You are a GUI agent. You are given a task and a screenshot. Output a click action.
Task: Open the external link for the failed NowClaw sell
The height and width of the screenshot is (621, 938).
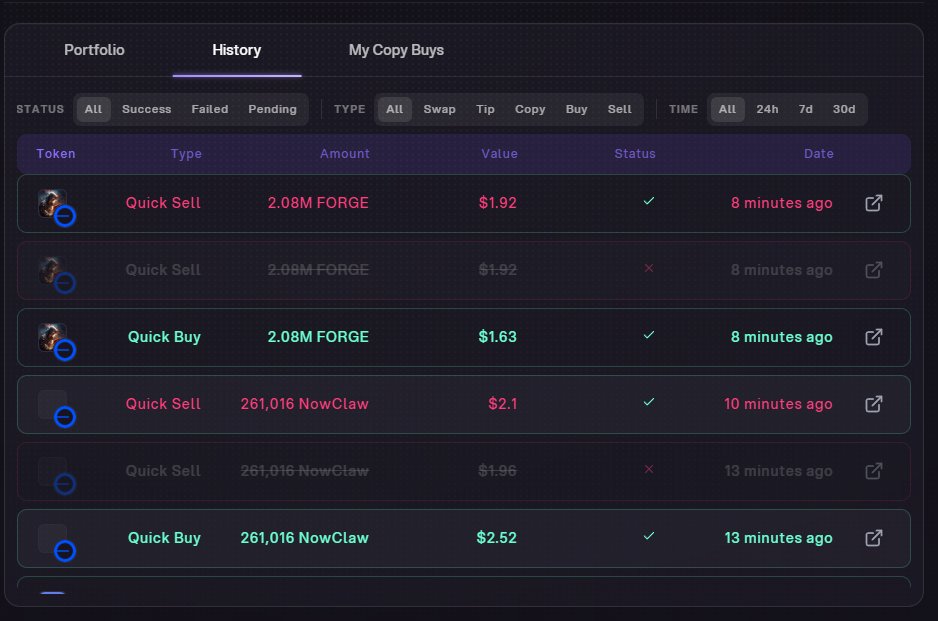coord(873,470)
